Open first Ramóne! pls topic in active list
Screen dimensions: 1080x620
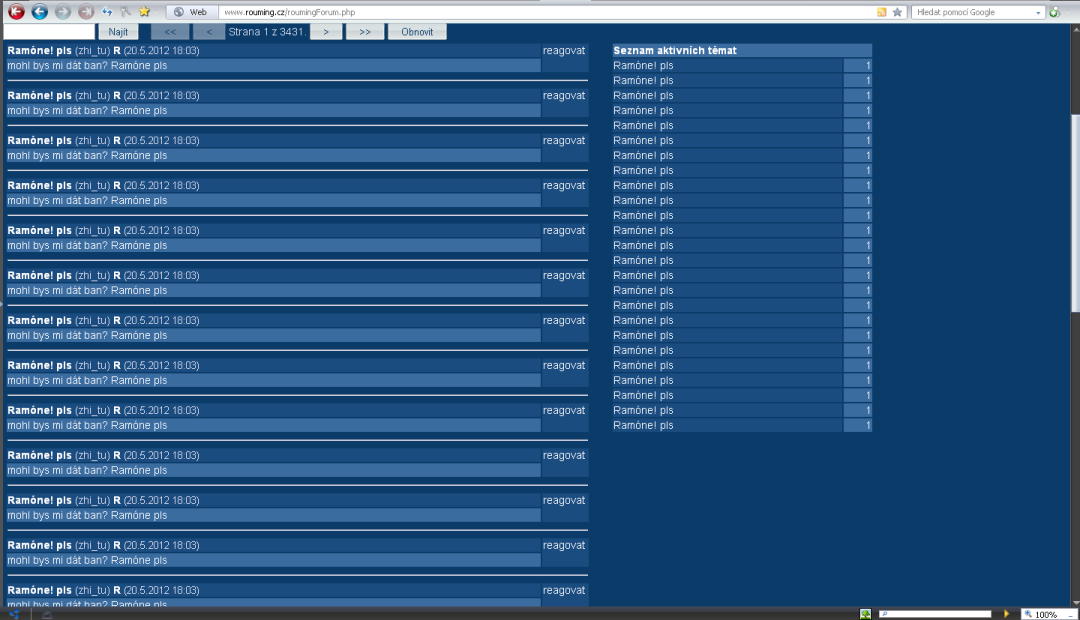pos(643,65)
